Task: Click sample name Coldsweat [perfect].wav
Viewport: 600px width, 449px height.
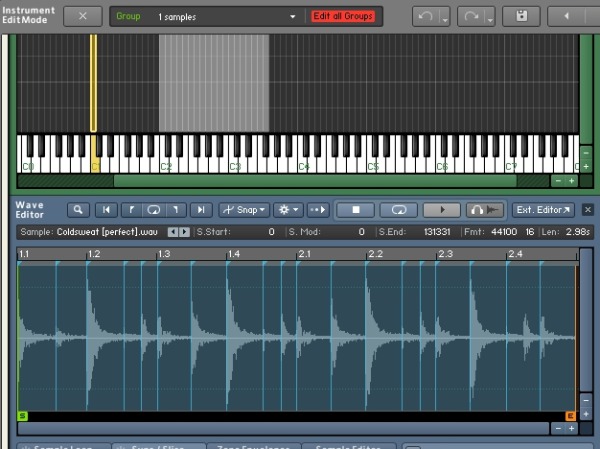Action: pyautogui.click(x=107, y=232)
